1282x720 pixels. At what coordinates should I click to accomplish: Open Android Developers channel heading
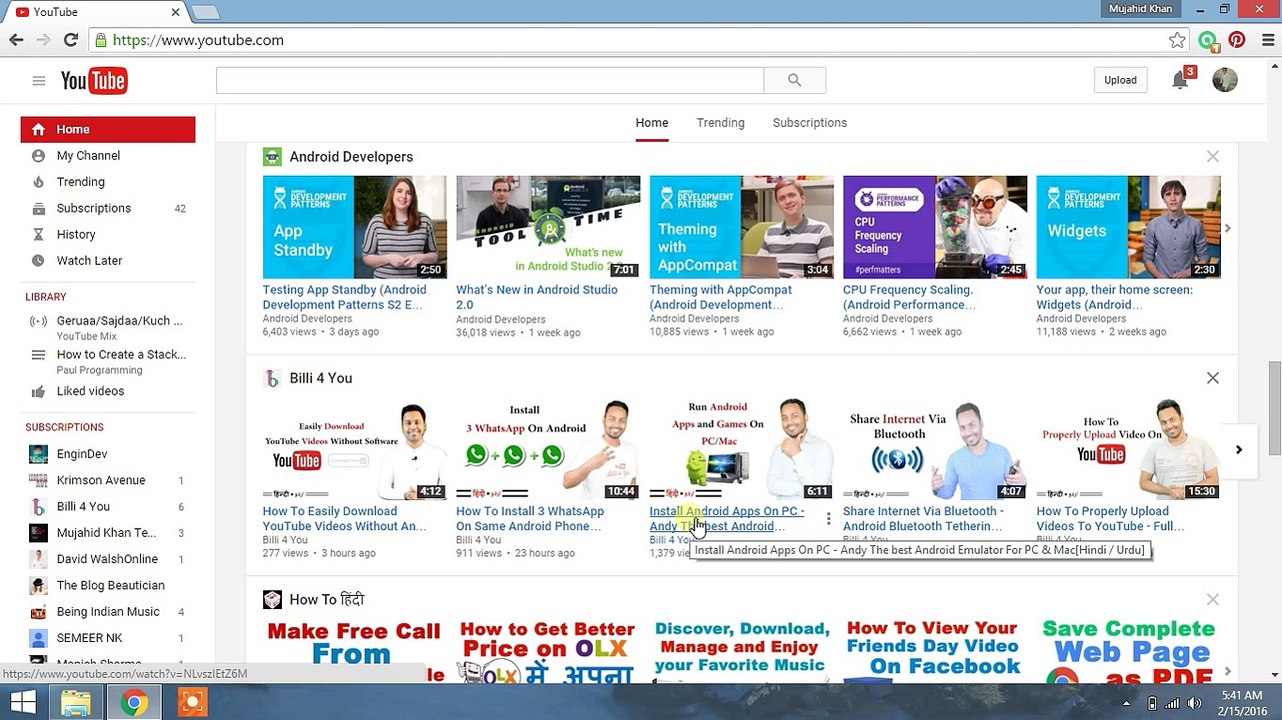coord(351,157)
